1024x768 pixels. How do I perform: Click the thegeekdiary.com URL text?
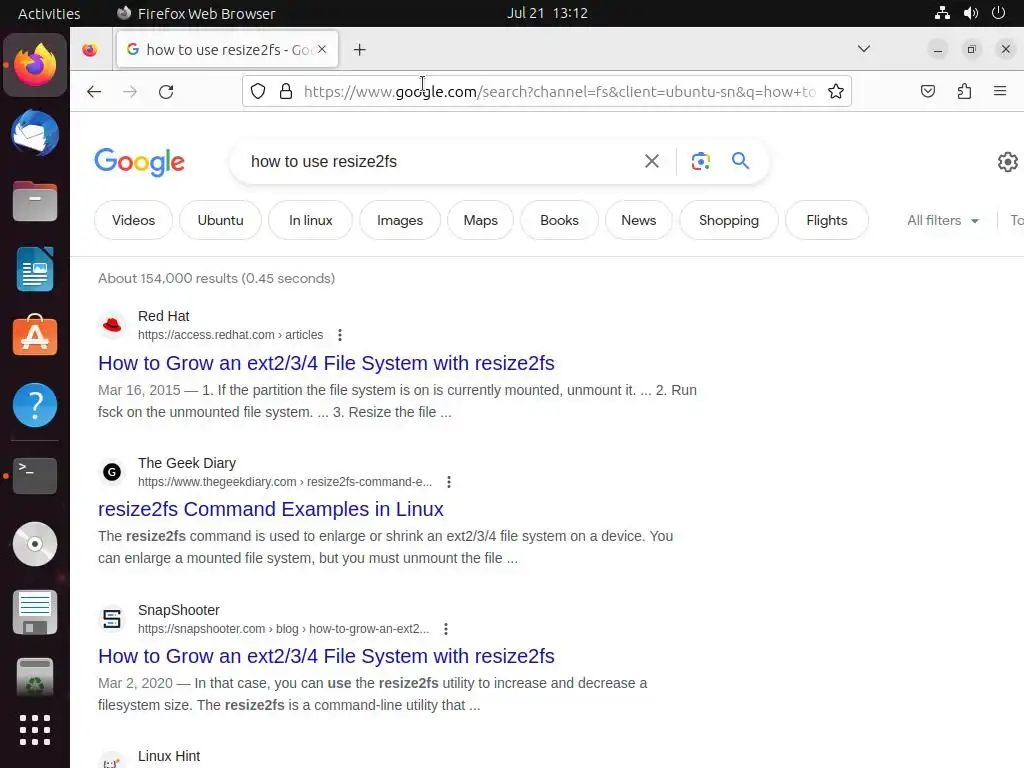coord(285,482)
